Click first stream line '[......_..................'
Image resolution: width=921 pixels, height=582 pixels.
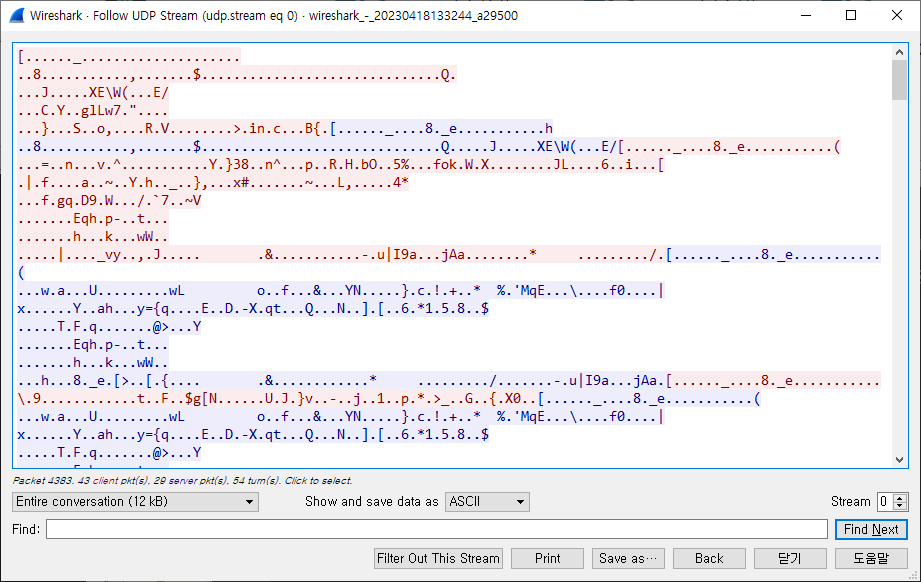129,56
